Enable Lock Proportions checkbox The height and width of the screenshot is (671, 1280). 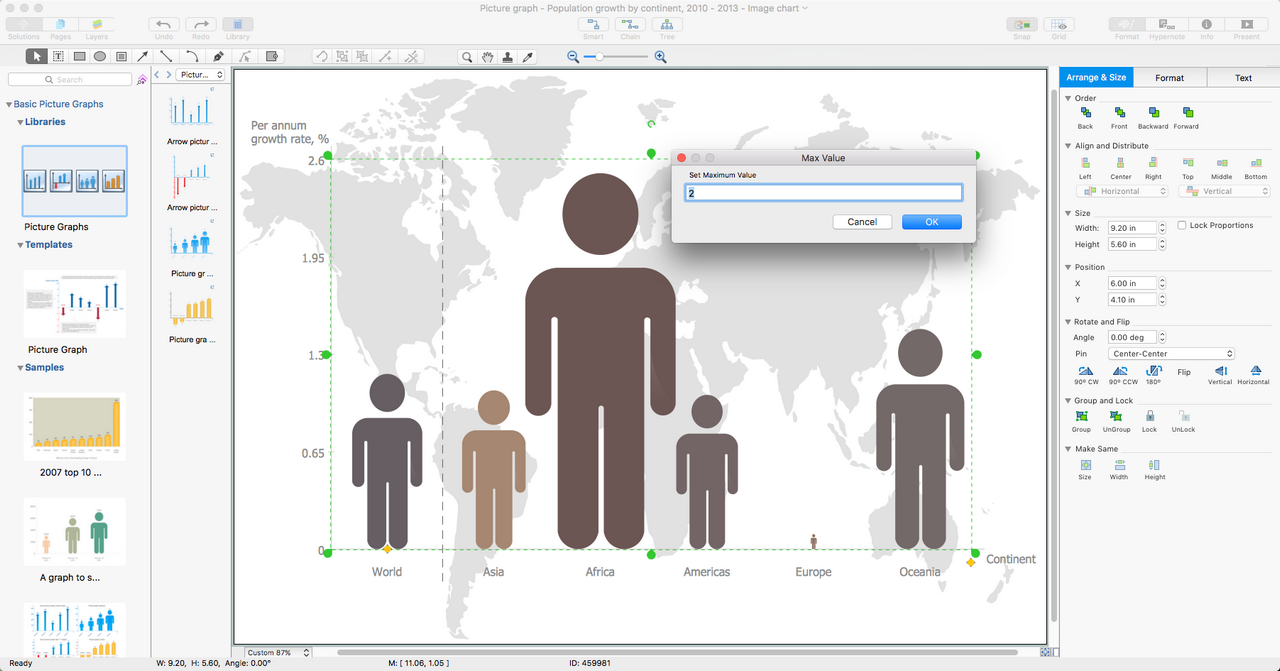(1183, 226)
